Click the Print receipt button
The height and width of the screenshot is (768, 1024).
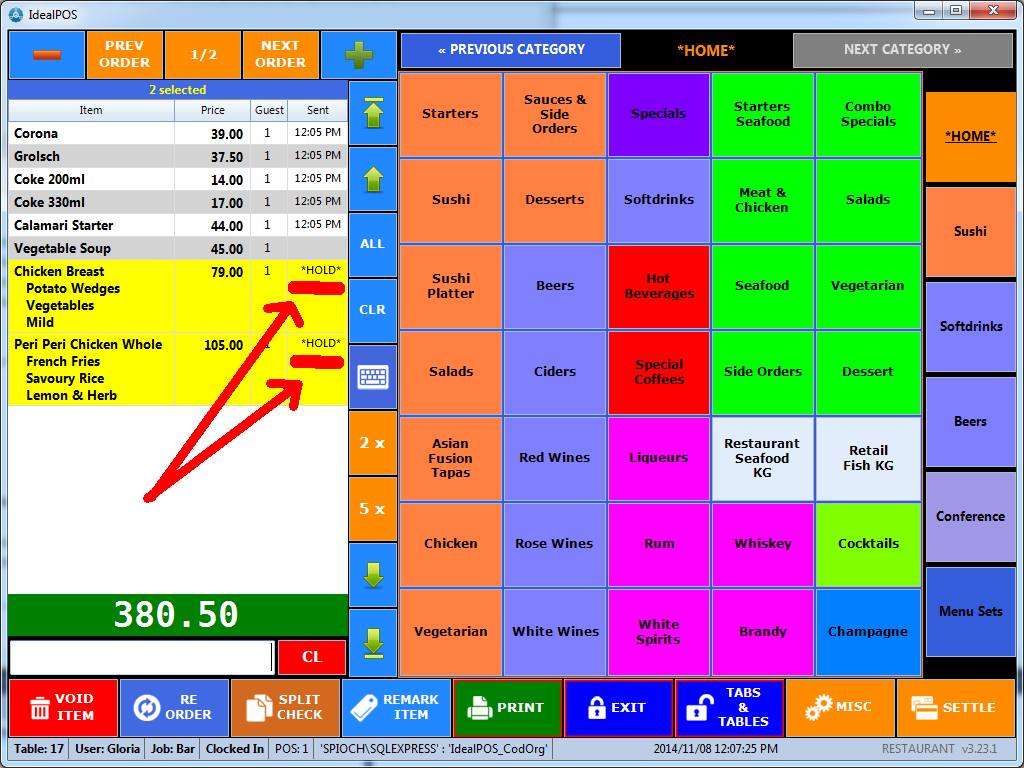tap(507, 708)
